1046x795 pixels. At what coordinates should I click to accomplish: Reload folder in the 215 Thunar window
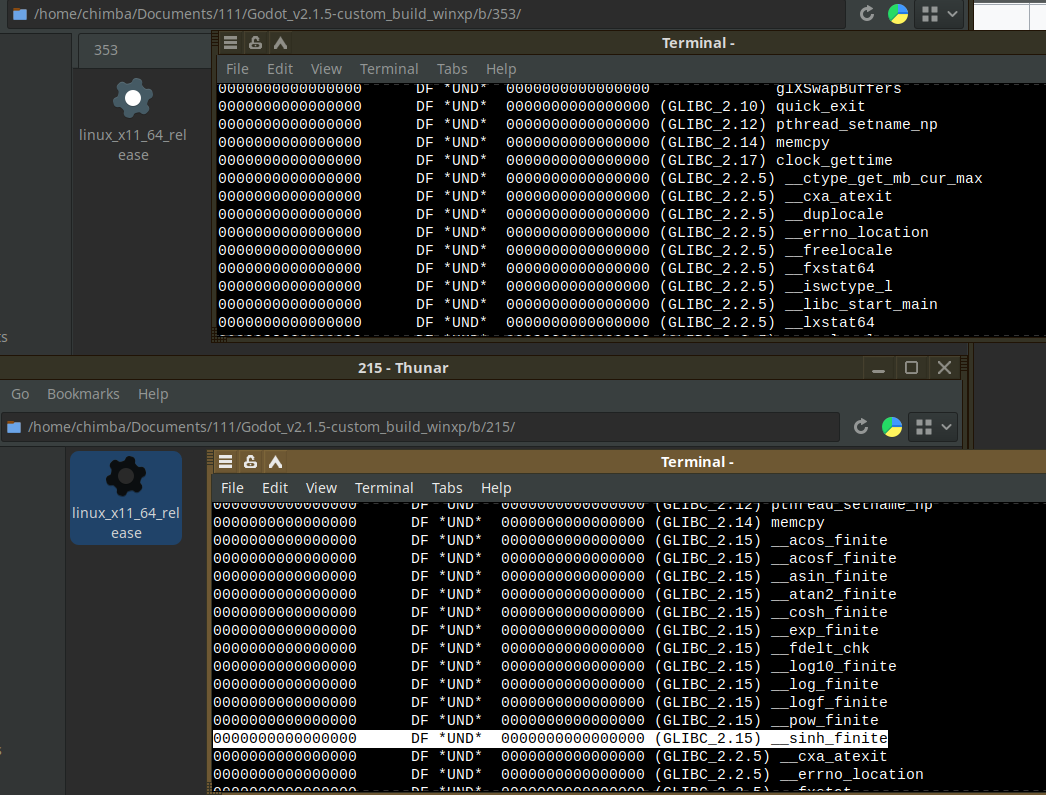click(861, 427)
